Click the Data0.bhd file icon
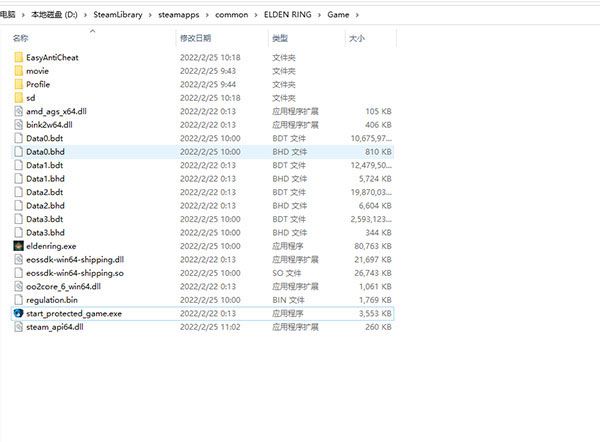 [x=19, y=152]
